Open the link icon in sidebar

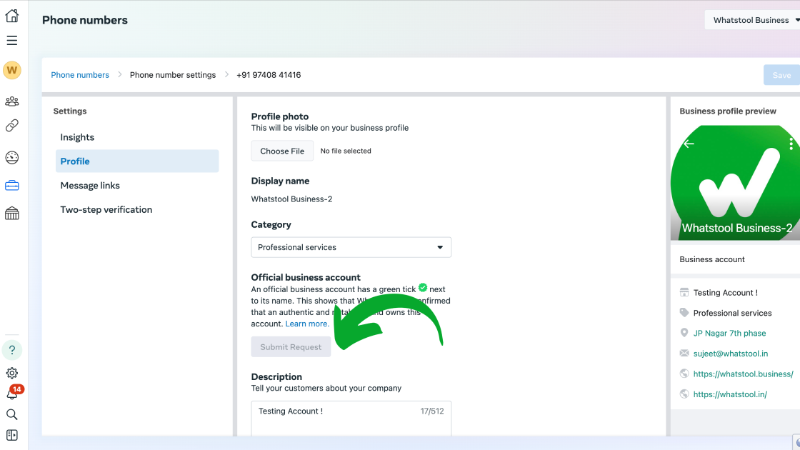coord(12,126)
